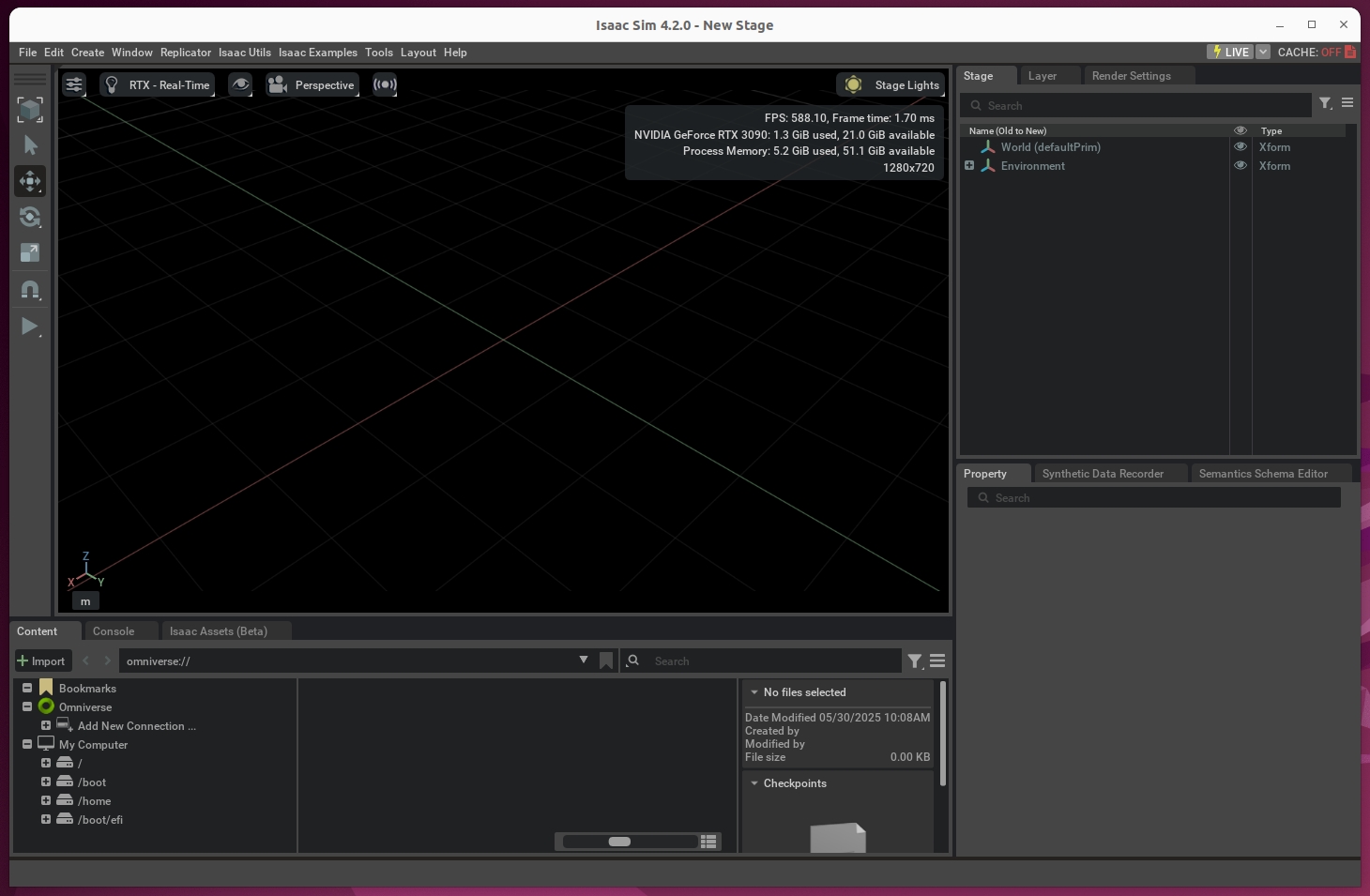The width and height of the screenshot is (1370, 896).
Task: Collapse the No files selected section
Action: 754,692
